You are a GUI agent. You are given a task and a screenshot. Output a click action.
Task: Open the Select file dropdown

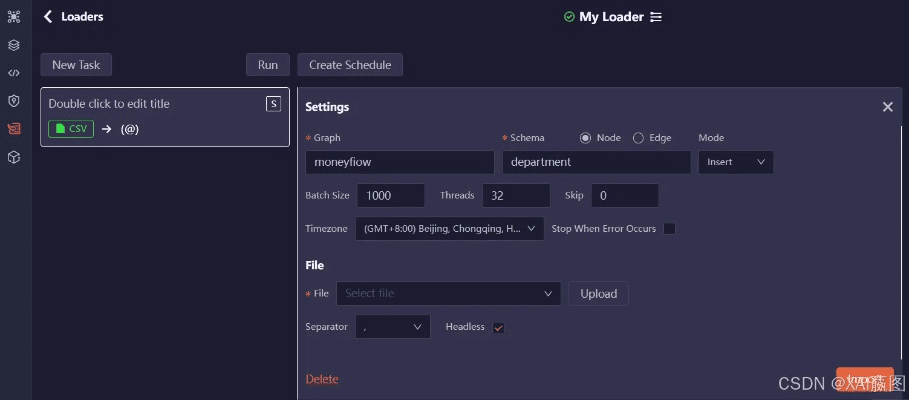tap(448, 294)
